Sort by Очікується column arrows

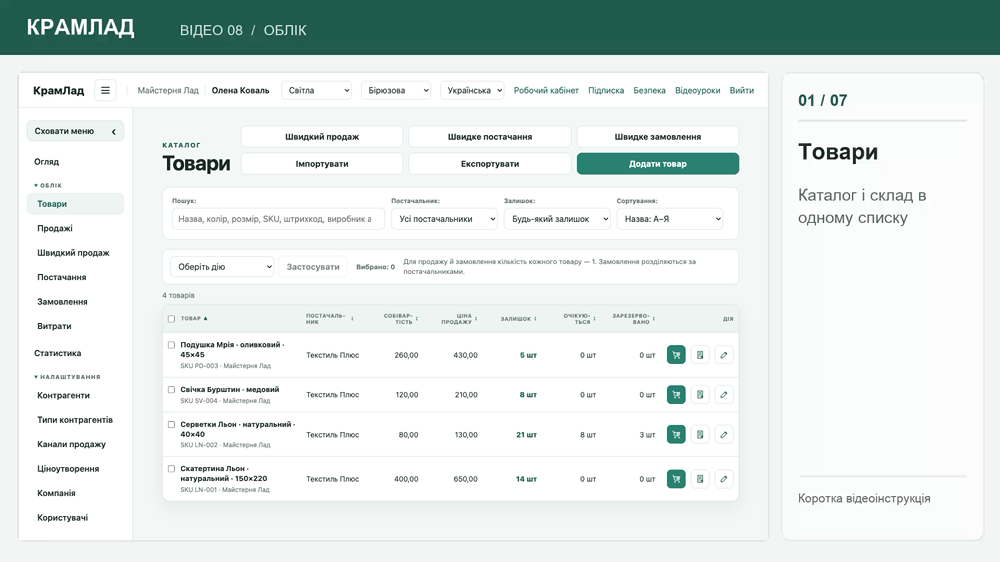tap(594, 318)
